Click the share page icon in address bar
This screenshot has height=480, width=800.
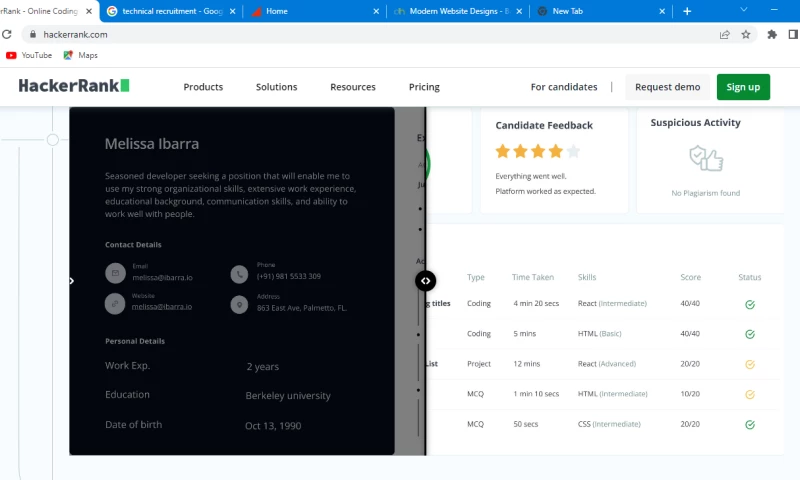pyautogui.click(x=724, y=34)
